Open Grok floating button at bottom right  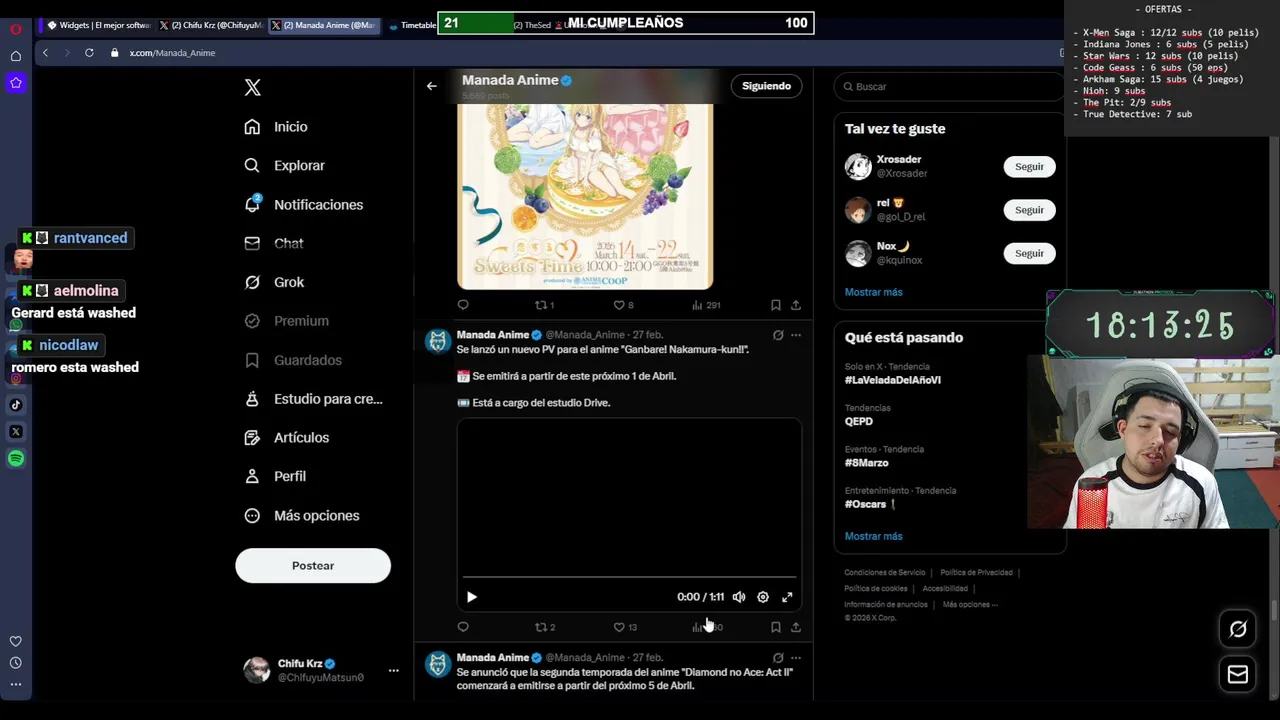(x=1238, y=629)
